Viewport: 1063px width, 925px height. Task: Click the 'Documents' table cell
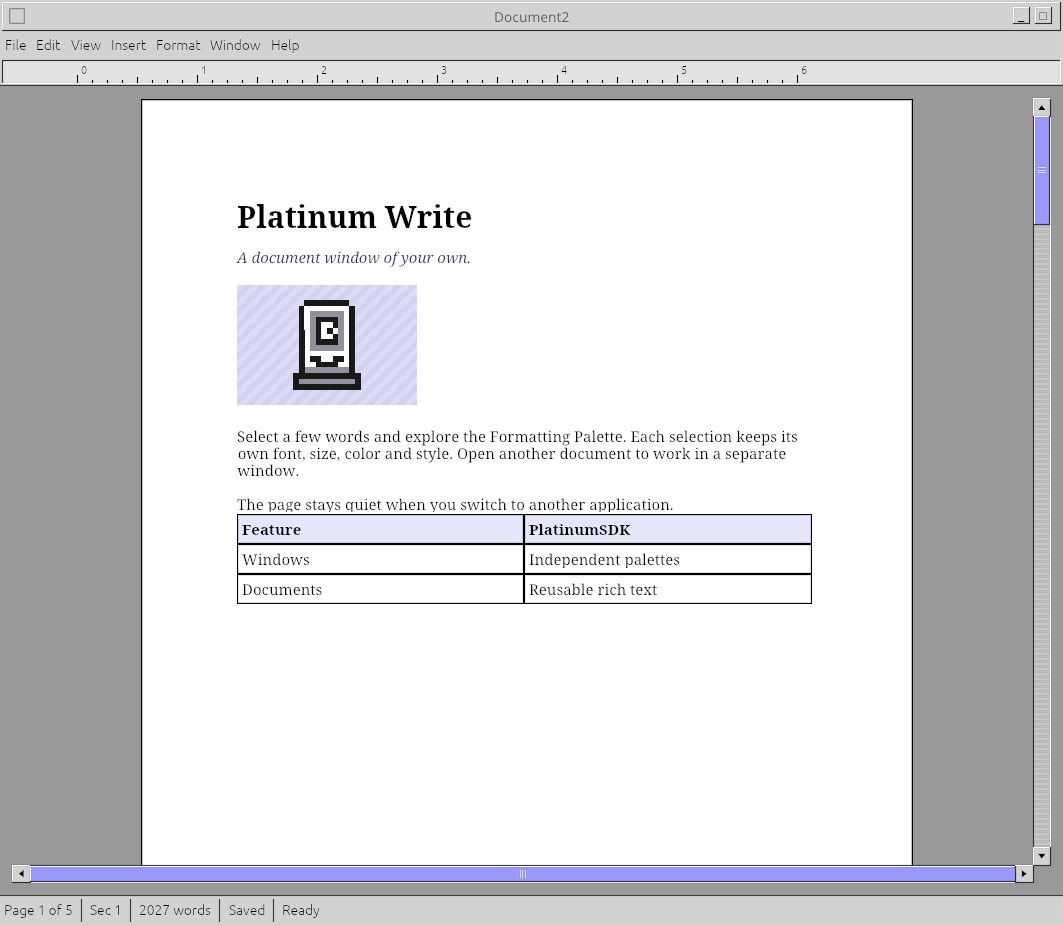(380, 589)
